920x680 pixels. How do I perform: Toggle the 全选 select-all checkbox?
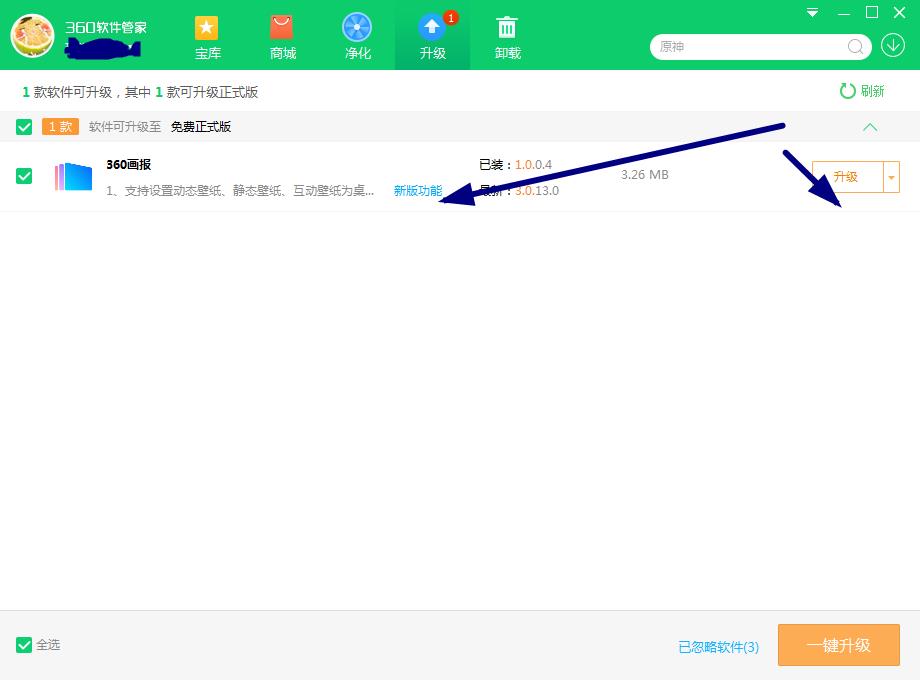(24, 645)
